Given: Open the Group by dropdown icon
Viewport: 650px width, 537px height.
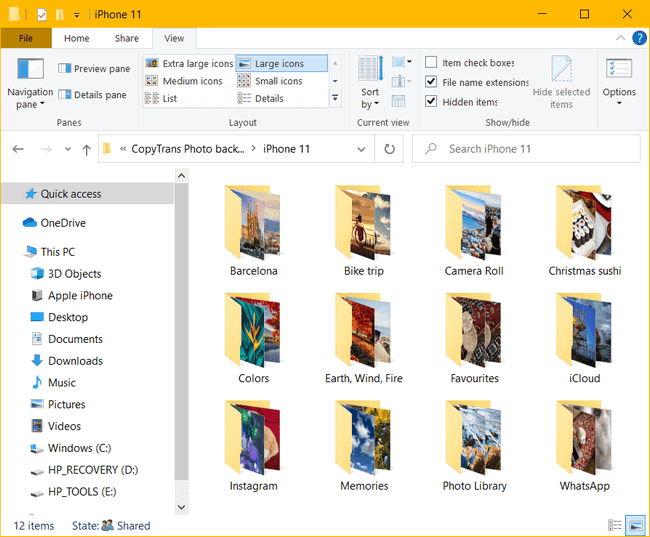Looking at the screenshot, I should [x=402, y=62].
